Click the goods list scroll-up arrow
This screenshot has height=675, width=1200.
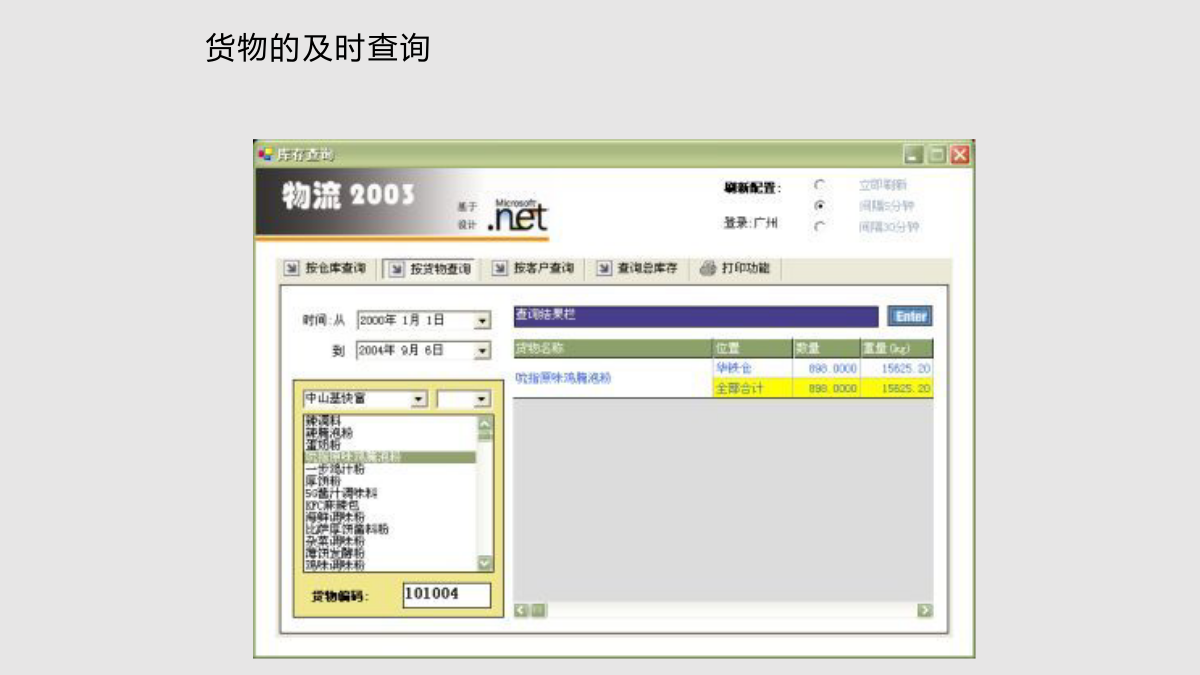[486, 423]
